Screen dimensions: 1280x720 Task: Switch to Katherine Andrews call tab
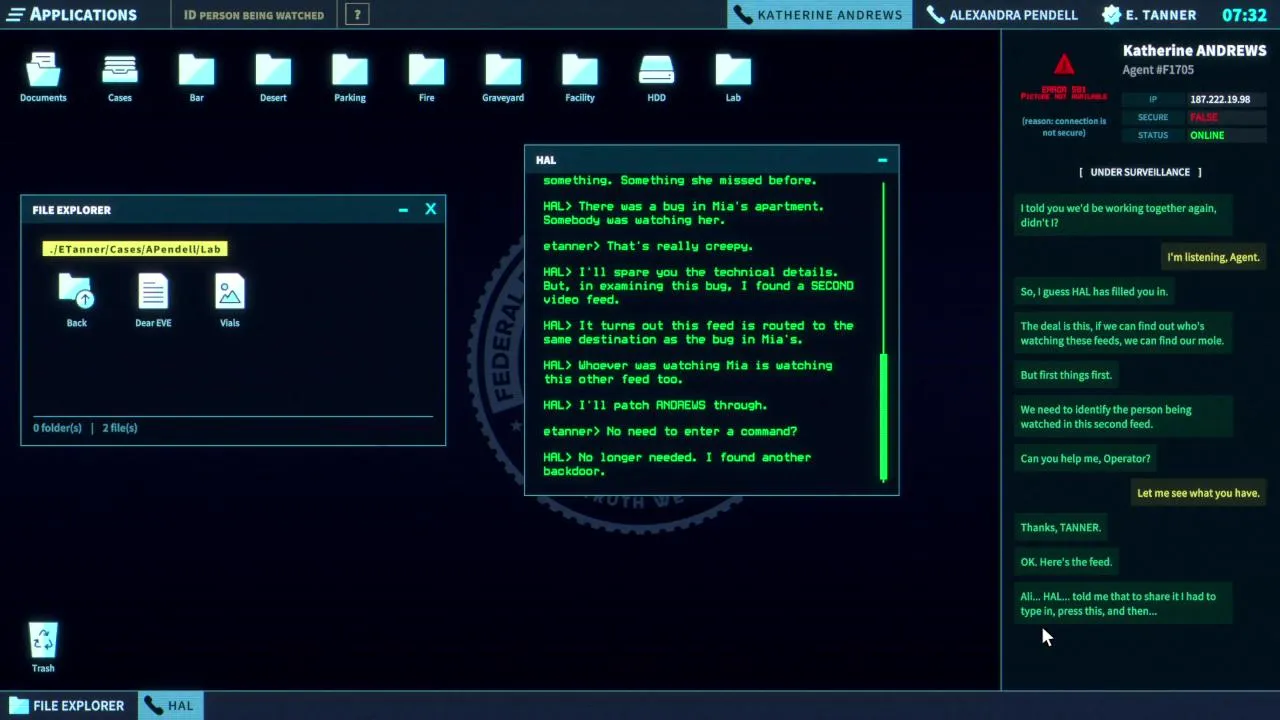pyautogui.click(x=819, y=14)
